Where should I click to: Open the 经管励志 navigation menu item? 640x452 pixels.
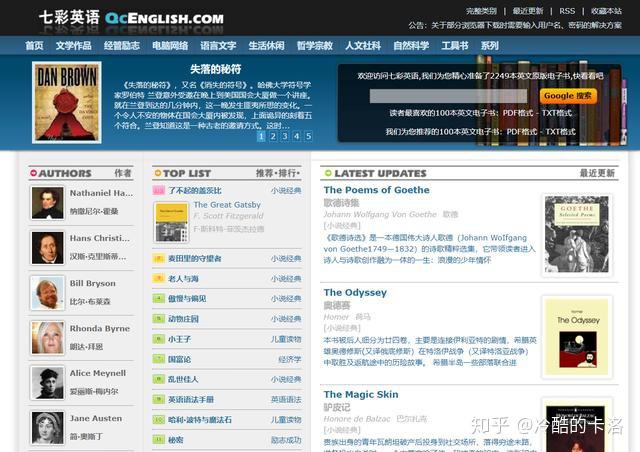[x=122, y=46]
